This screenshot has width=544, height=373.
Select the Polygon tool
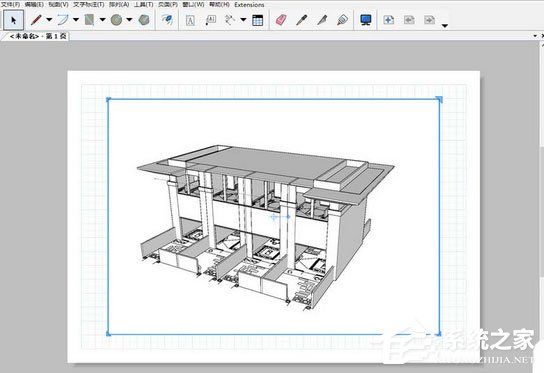point(144,20)
